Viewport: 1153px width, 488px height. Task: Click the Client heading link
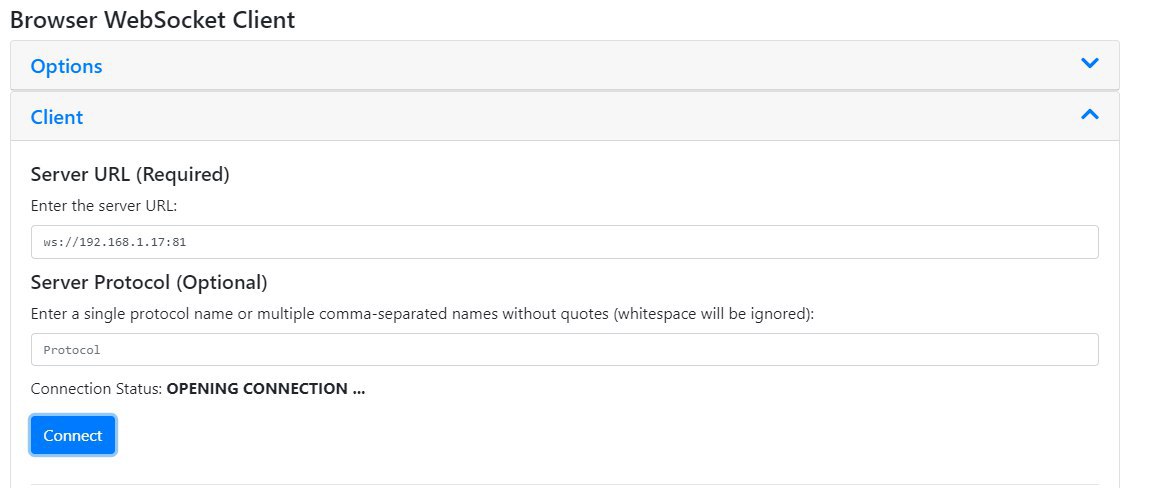(x=57, y=117)
